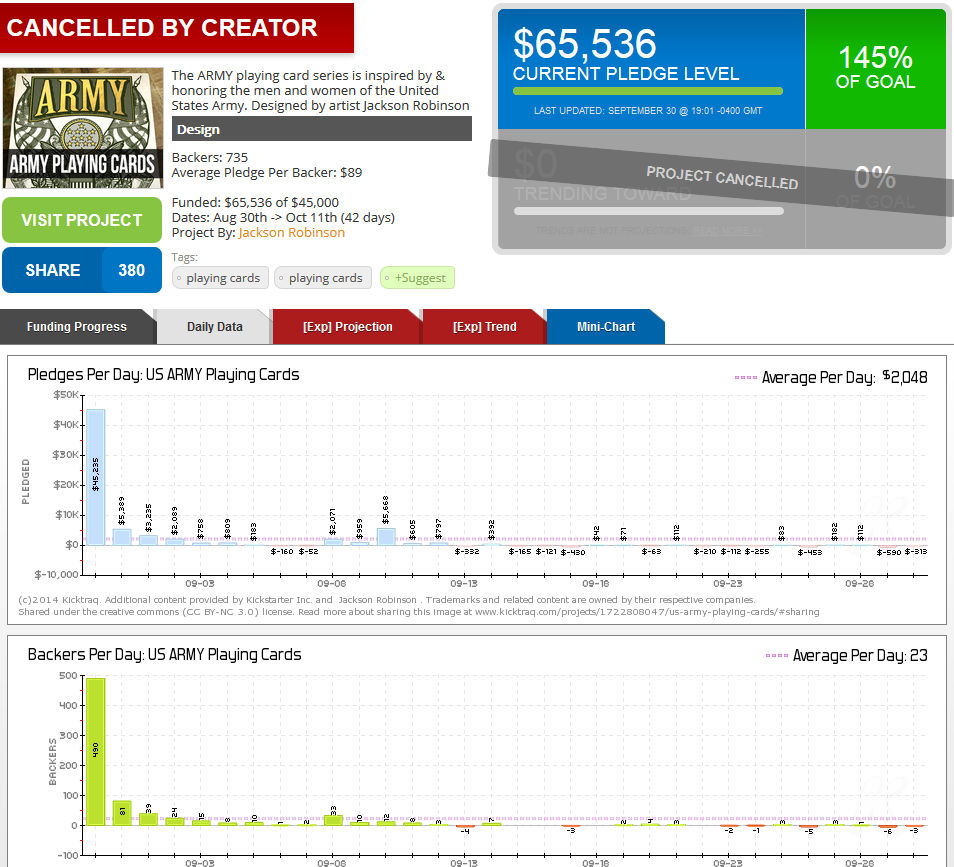Select the first playing cards tag
This screenshot has height=867, width=954.
(x=220, y=278)
